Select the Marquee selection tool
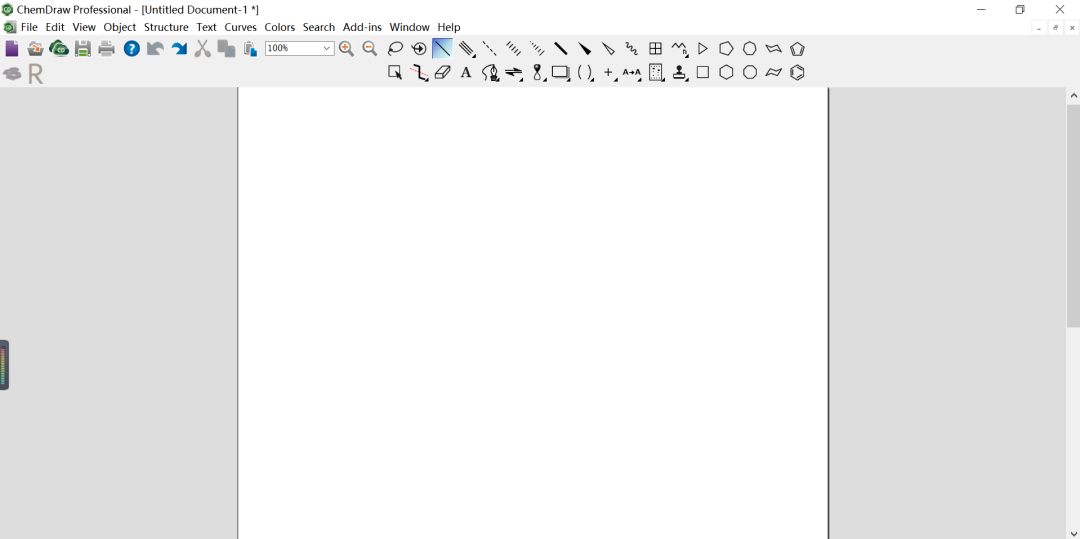Viewport: 1080px width, 539px height. 395,72
